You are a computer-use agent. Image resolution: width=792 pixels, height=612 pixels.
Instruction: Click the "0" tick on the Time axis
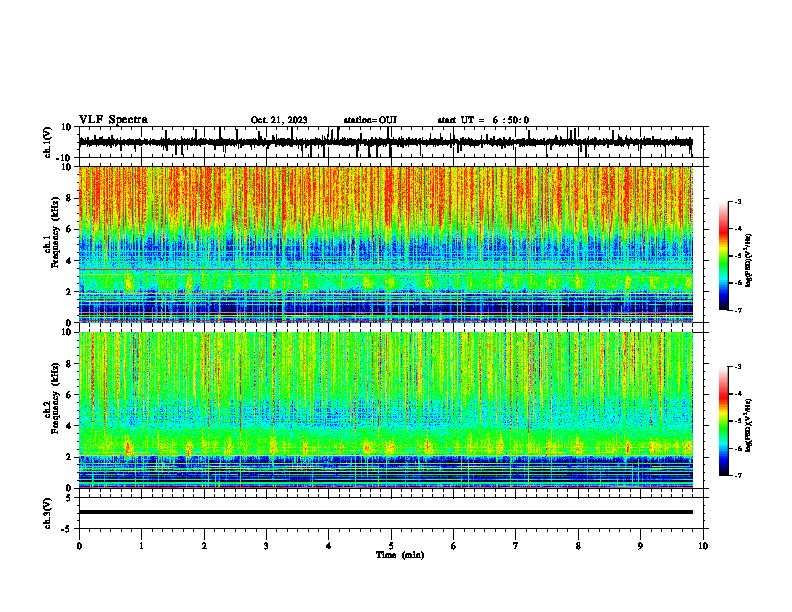pos(79,546)
